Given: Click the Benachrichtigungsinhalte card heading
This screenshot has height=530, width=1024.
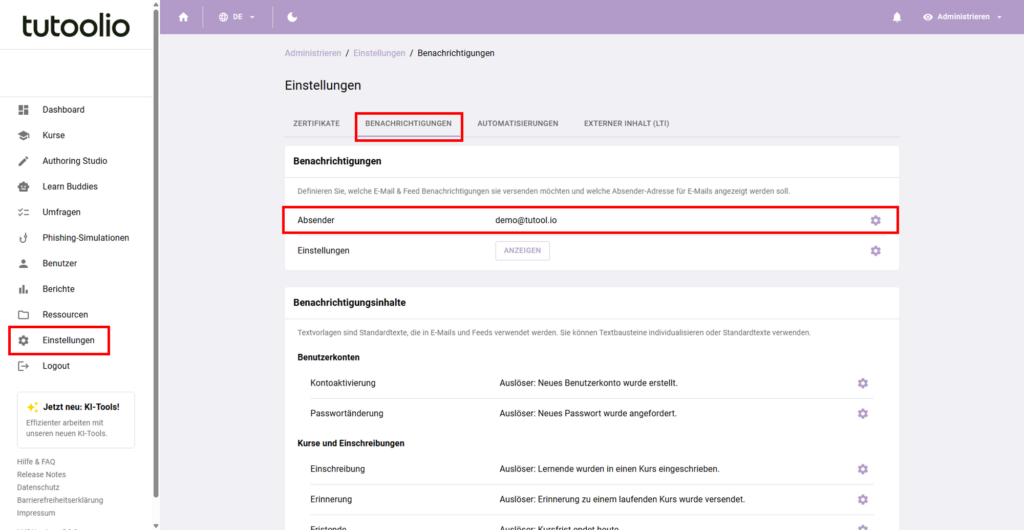Looking at the screenshot, I should pyautogui.click(x=350, y=303).
